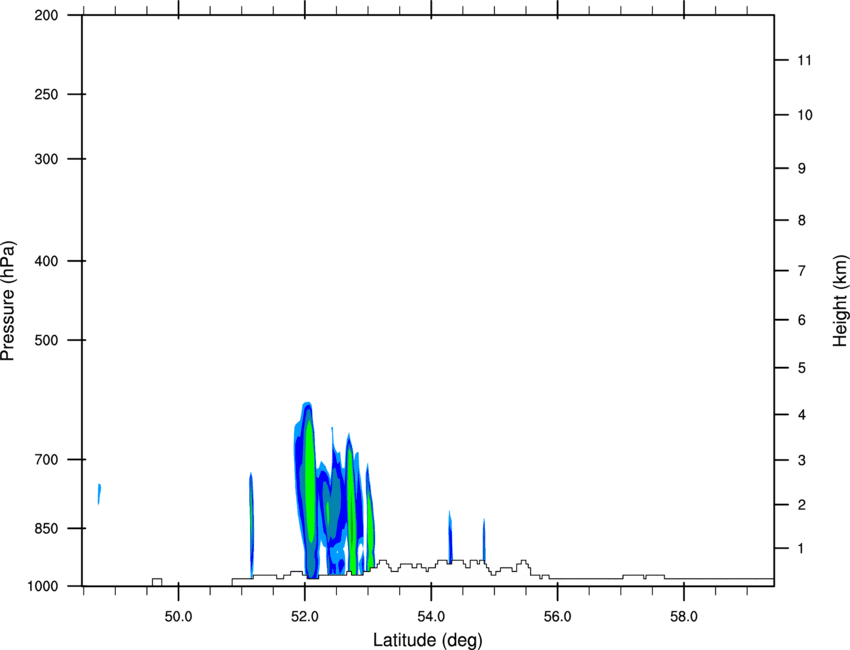Click the 400 pressure tick label
850x650 pixels.
[x=46, y=261]
